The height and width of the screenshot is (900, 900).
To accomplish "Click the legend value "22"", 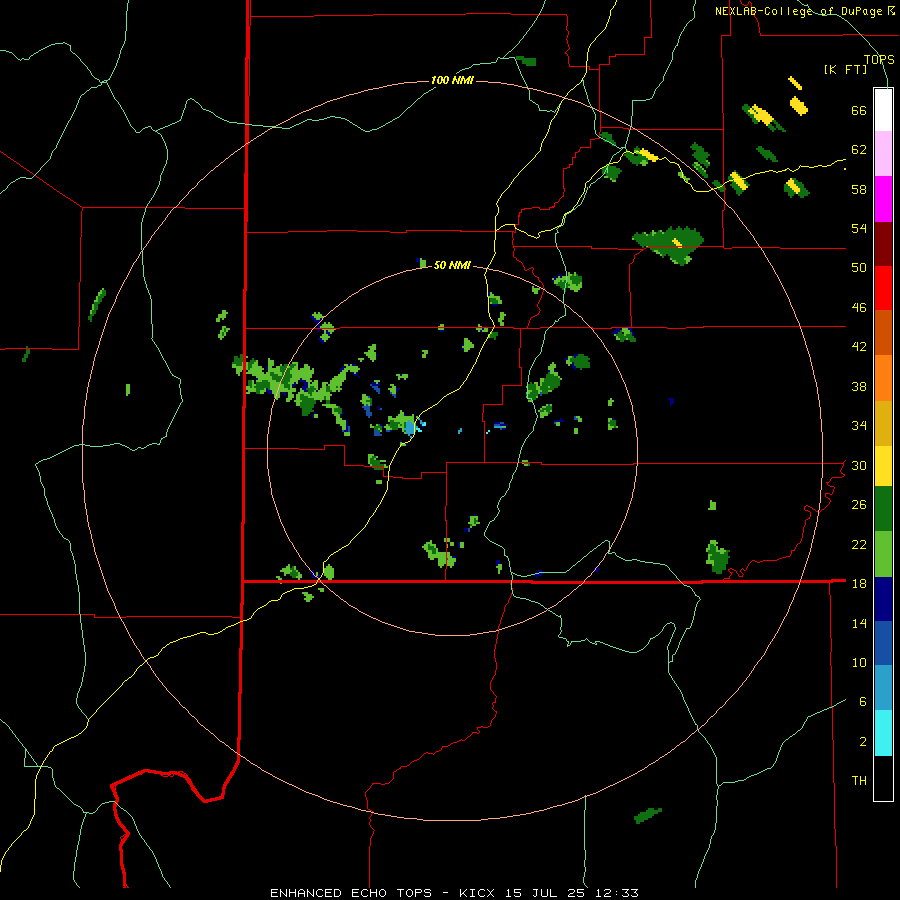I will click(859, 544).
